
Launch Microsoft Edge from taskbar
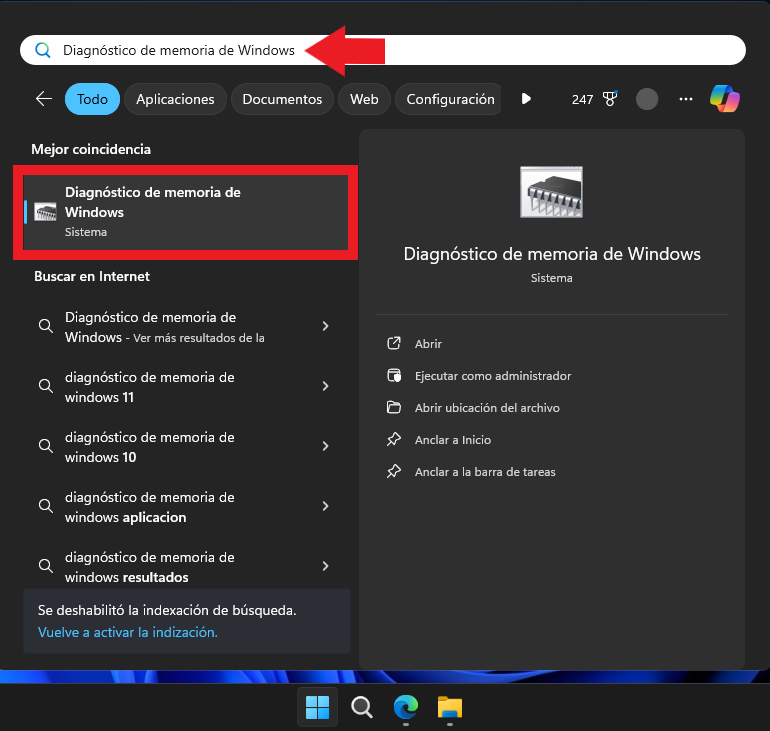pyautogui.click(x=406, y=707)
